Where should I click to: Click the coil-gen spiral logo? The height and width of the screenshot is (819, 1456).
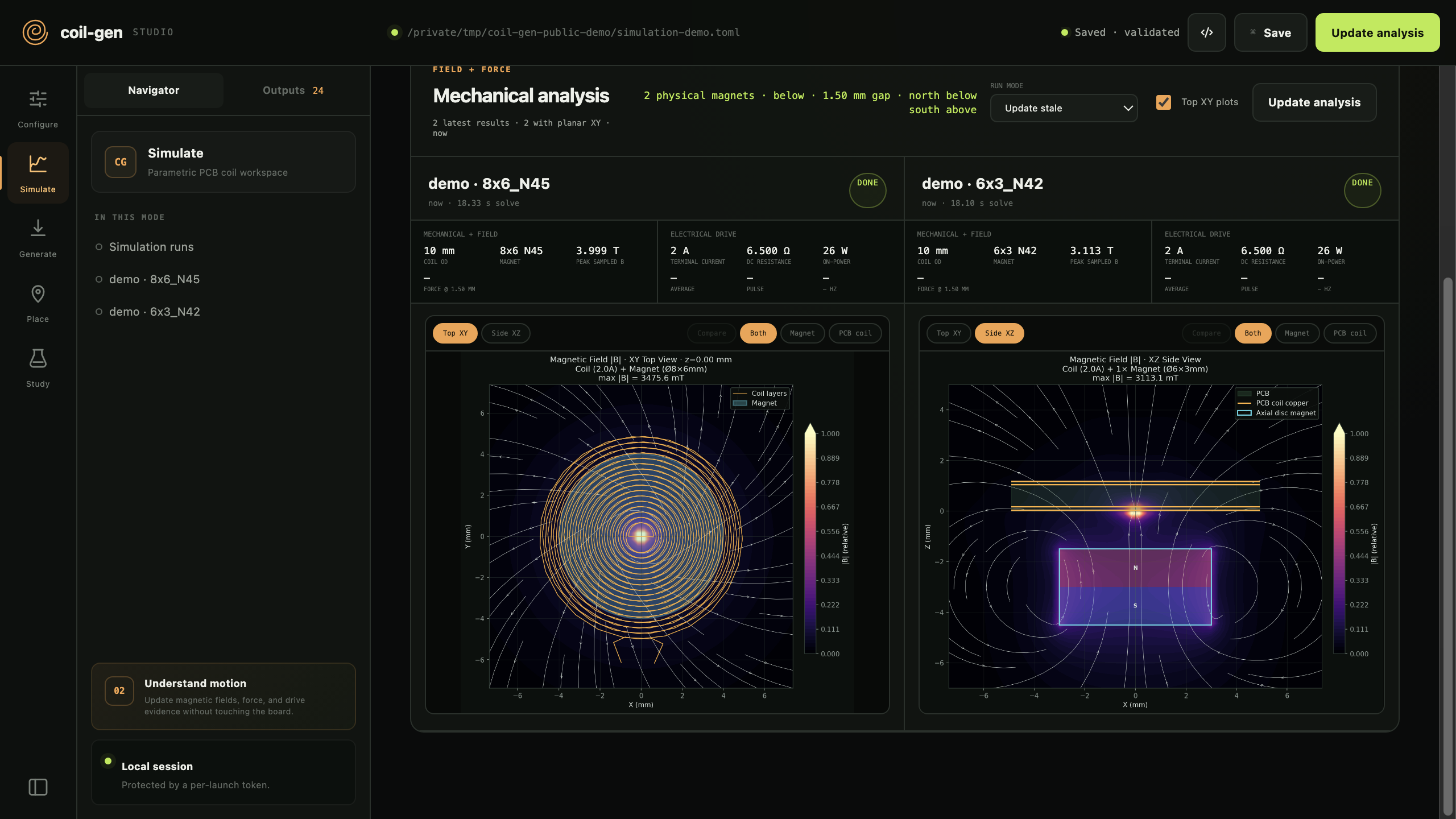point(35,32)
